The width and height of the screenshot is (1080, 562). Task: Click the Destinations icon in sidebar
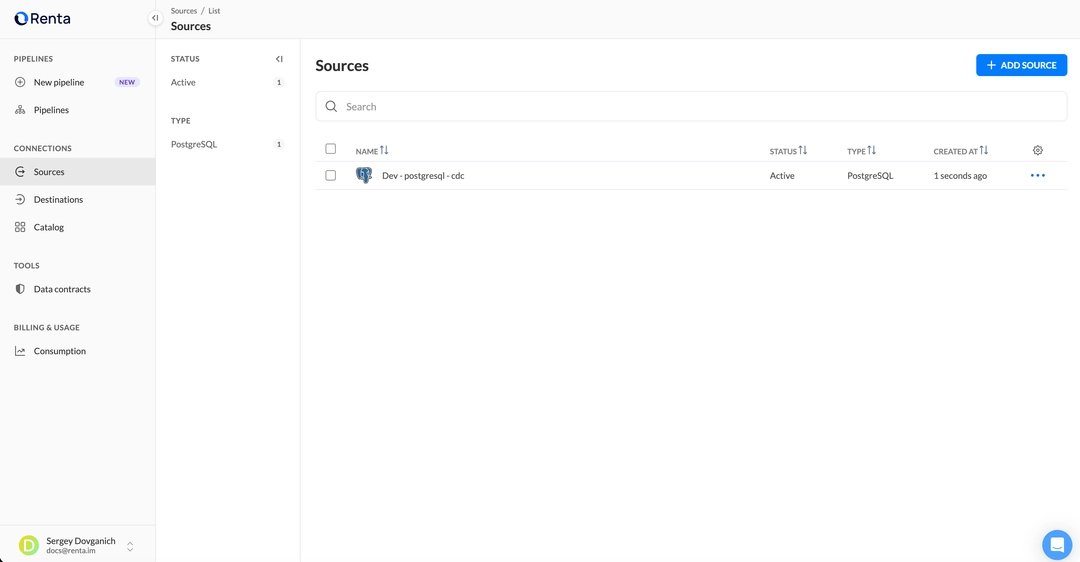pyautogui.click(x=20, y=199)
